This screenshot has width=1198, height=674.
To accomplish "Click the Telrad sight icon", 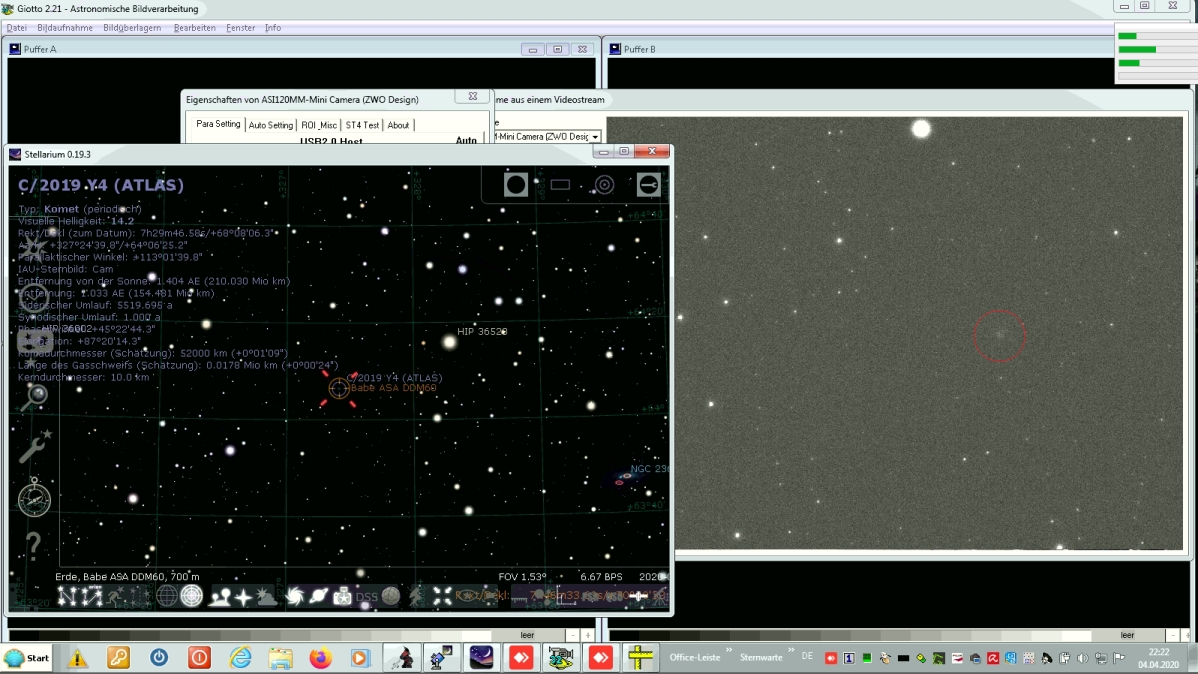I will (604, 184).
